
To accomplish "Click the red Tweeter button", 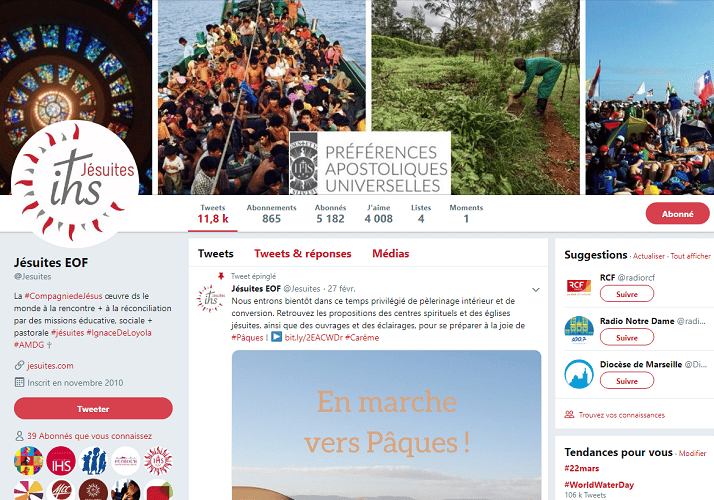I will (93, 408).
